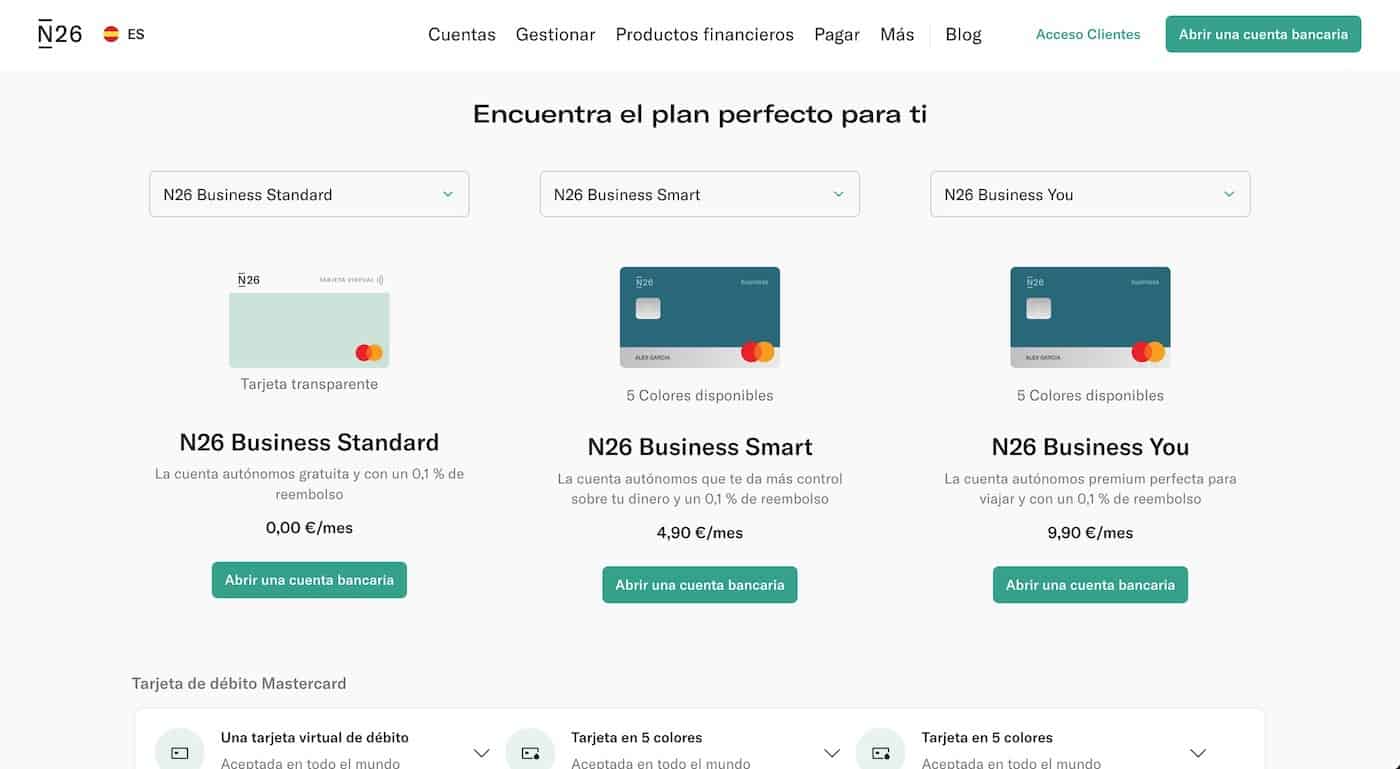The height and width of the screenshot is (769, 1400).
Task: Click the N26 Business Smart heading
Action: 700,447
